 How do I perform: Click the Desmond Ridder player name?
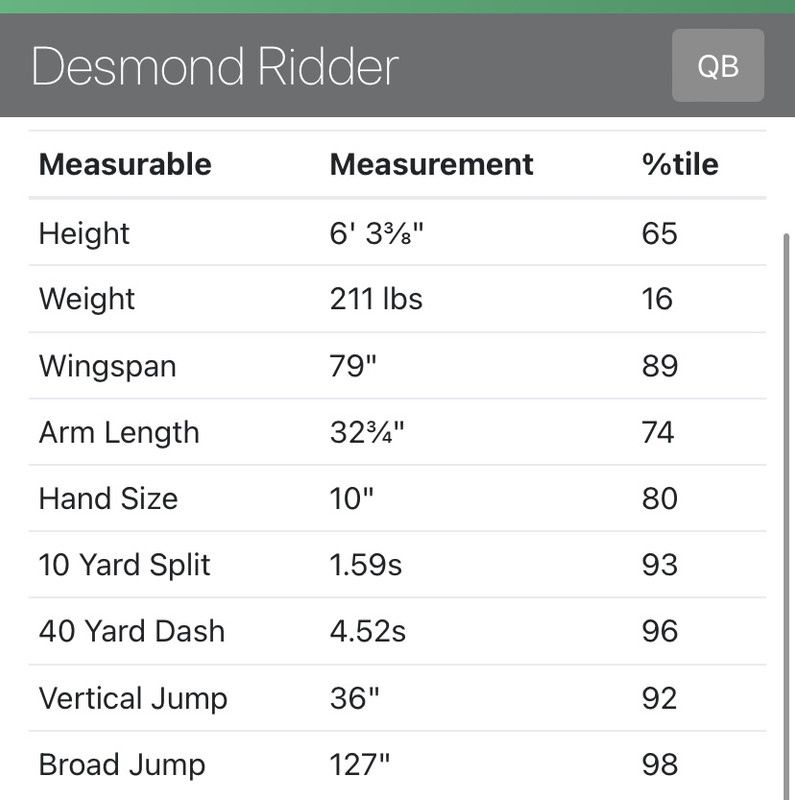tap(215, 66)
